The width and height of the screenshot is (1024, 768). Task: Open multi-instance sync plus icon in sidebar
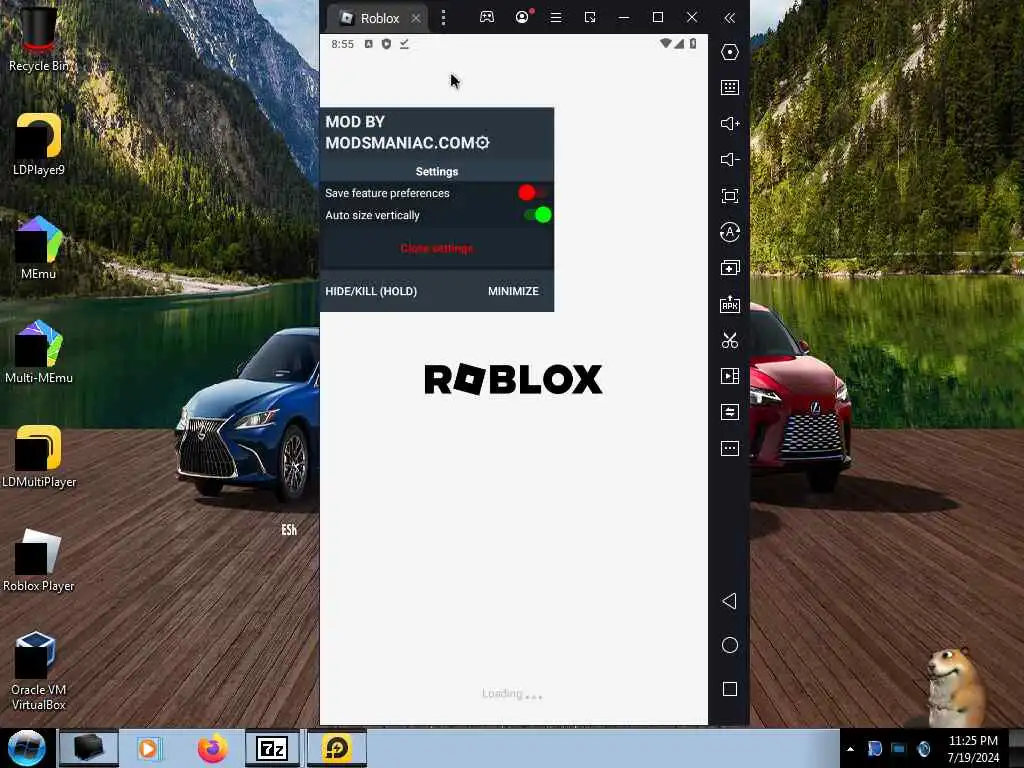pyautogui.click(x=729, y=268)
